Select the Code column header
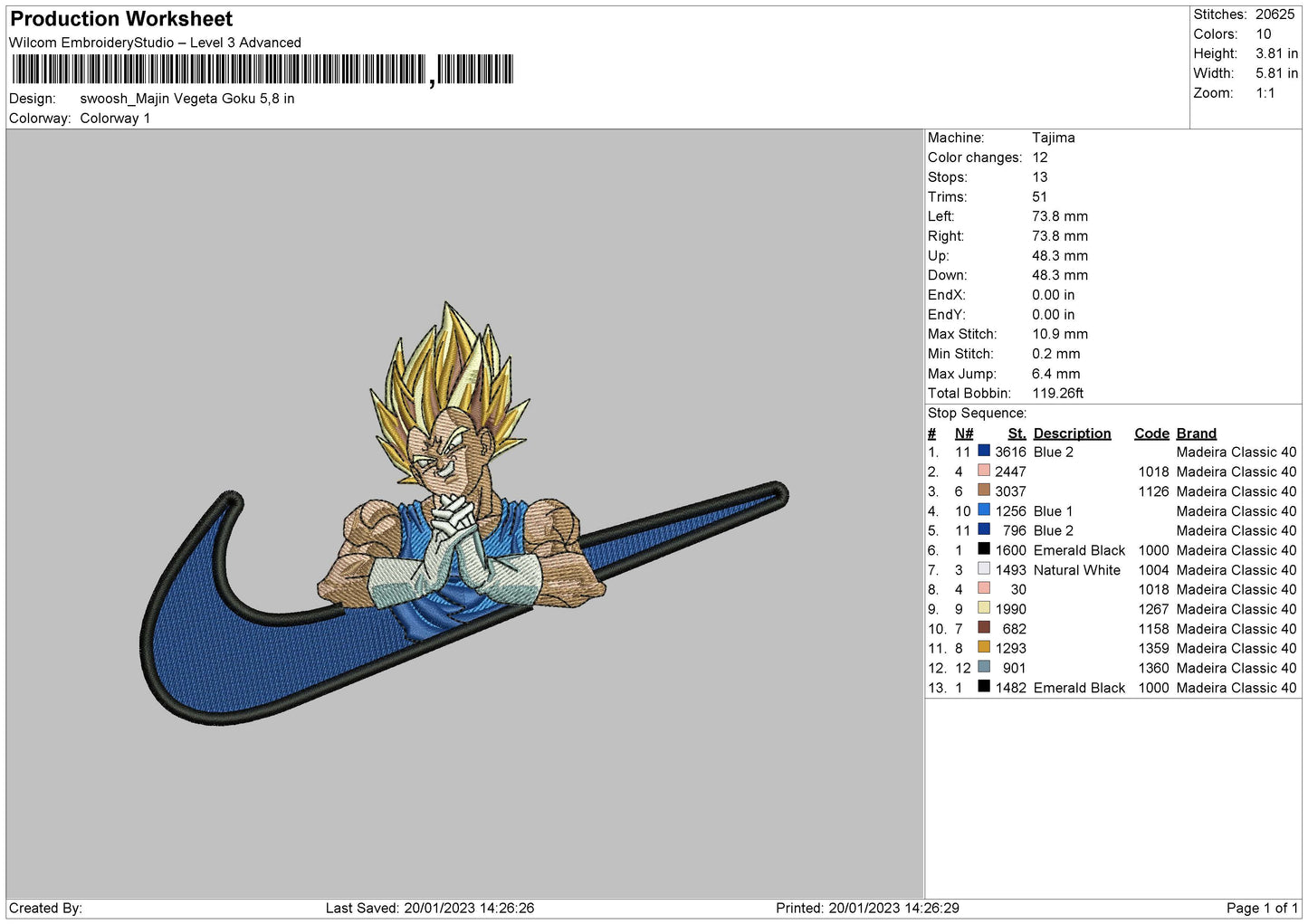This screenshot has width=1308, height=924. pos(1151,433)
